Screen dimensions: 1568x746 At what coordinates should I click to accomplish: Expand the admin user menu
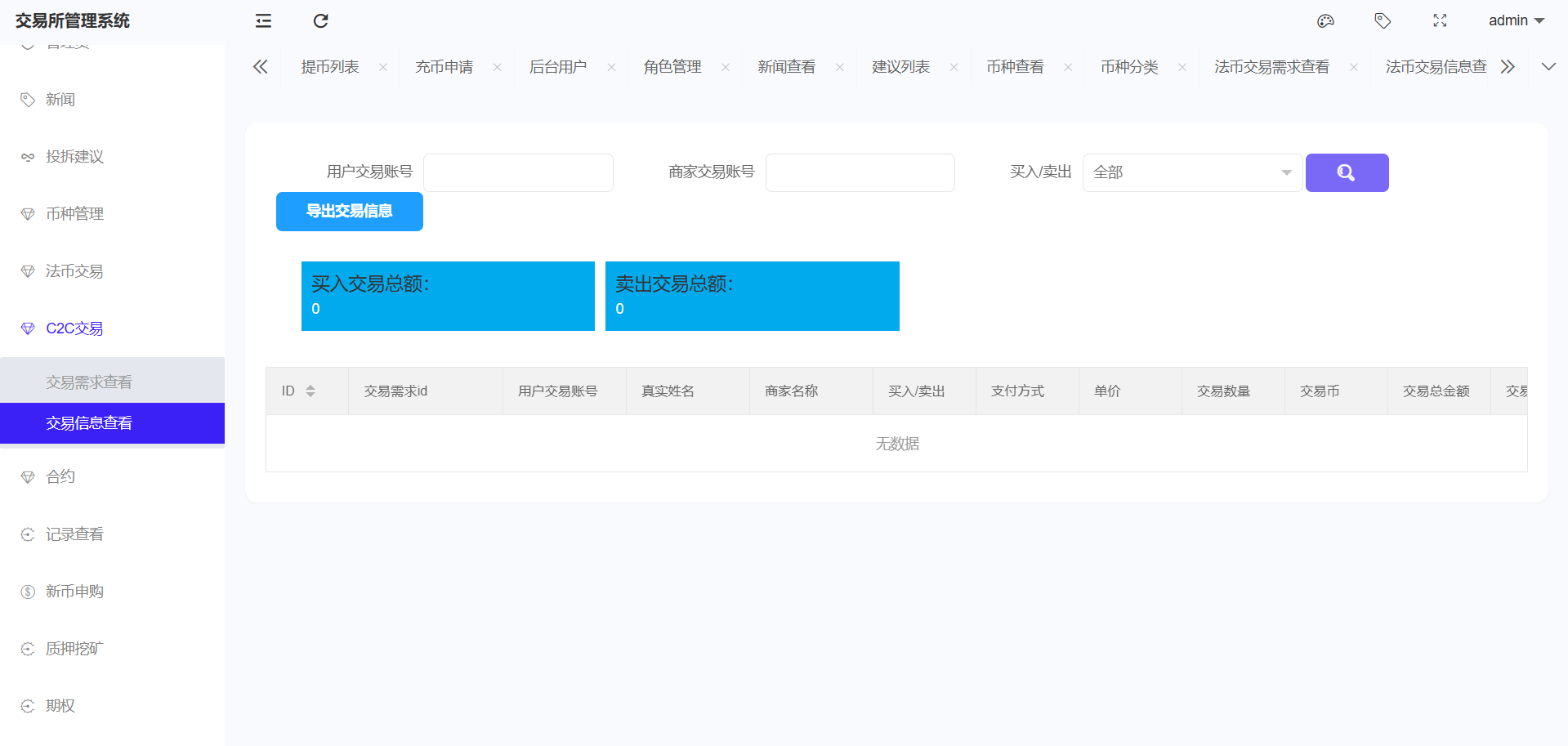(x=1516, y=21)
